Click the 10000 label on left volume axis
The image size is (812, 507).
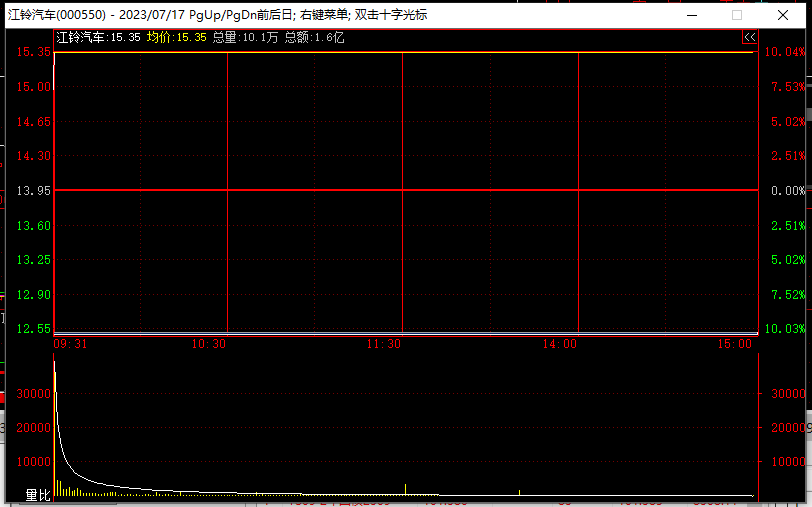pos(34,461)
